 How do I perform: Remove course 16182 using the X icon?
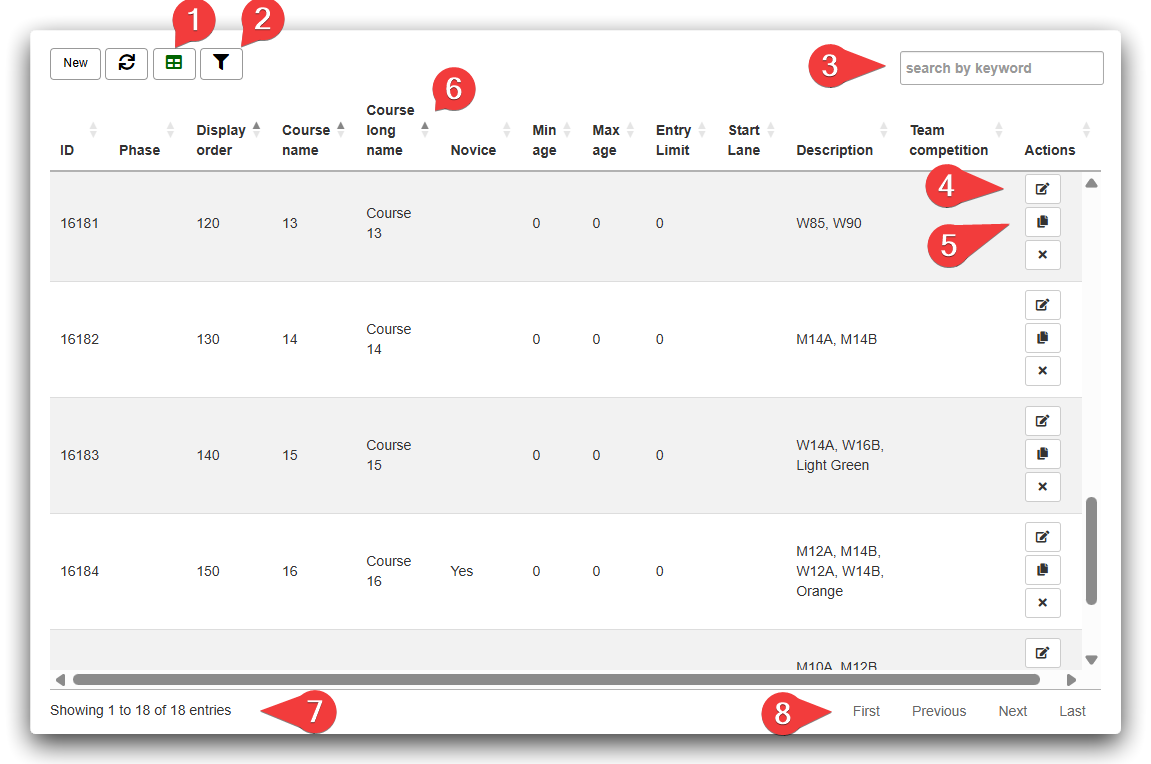coord(1042,371)
